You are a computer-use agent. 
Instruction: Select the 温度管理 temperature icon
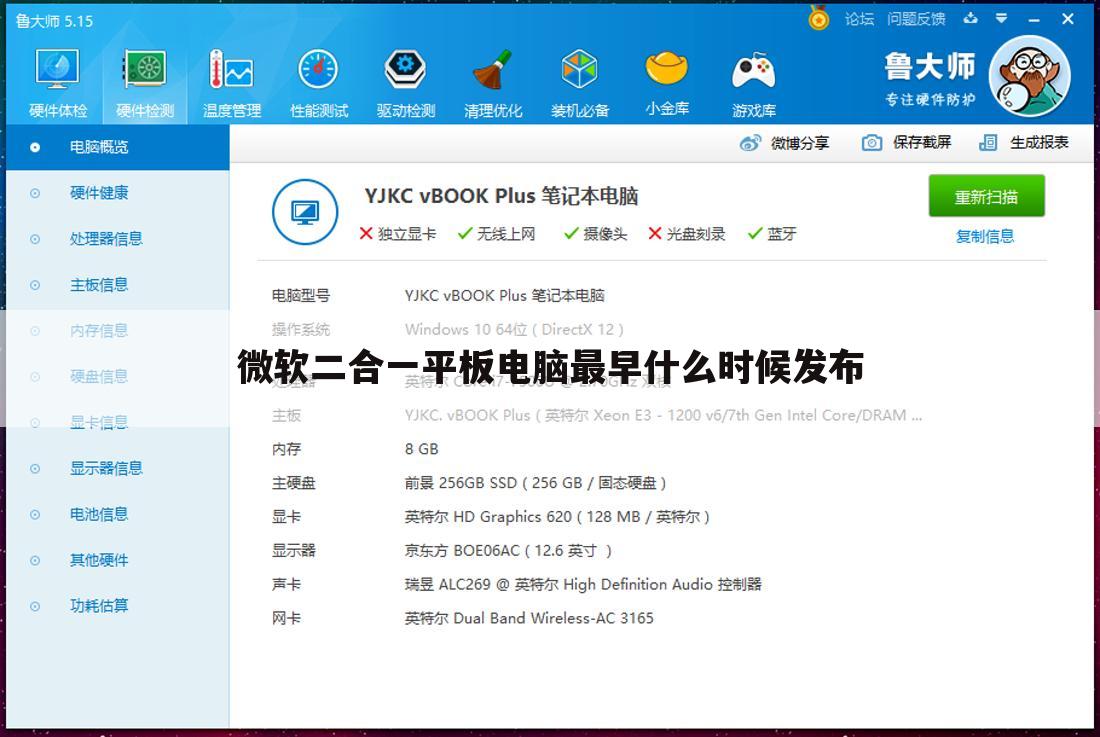pos(231,70)
